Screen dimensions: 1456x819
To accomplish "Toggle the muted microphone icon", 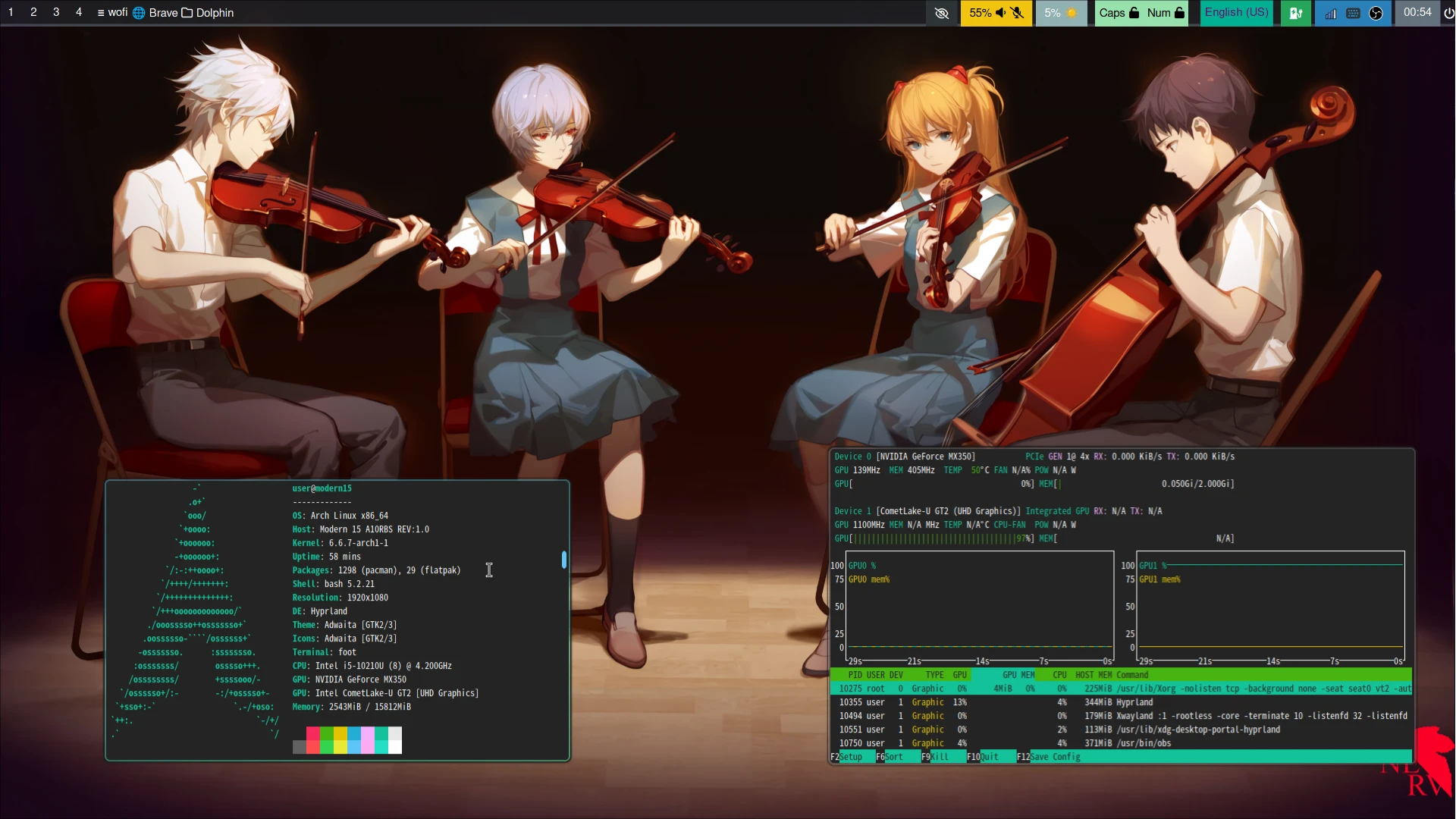I will click(x=1018, y=13).
